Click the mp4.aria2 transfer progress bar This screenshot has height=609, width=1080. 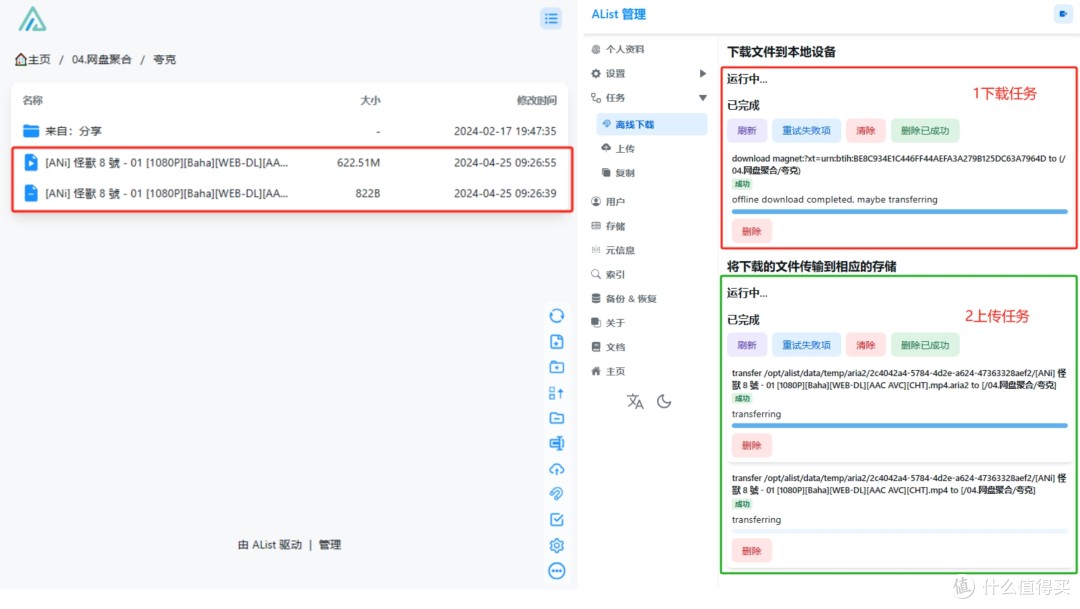(x=900, y=426)
